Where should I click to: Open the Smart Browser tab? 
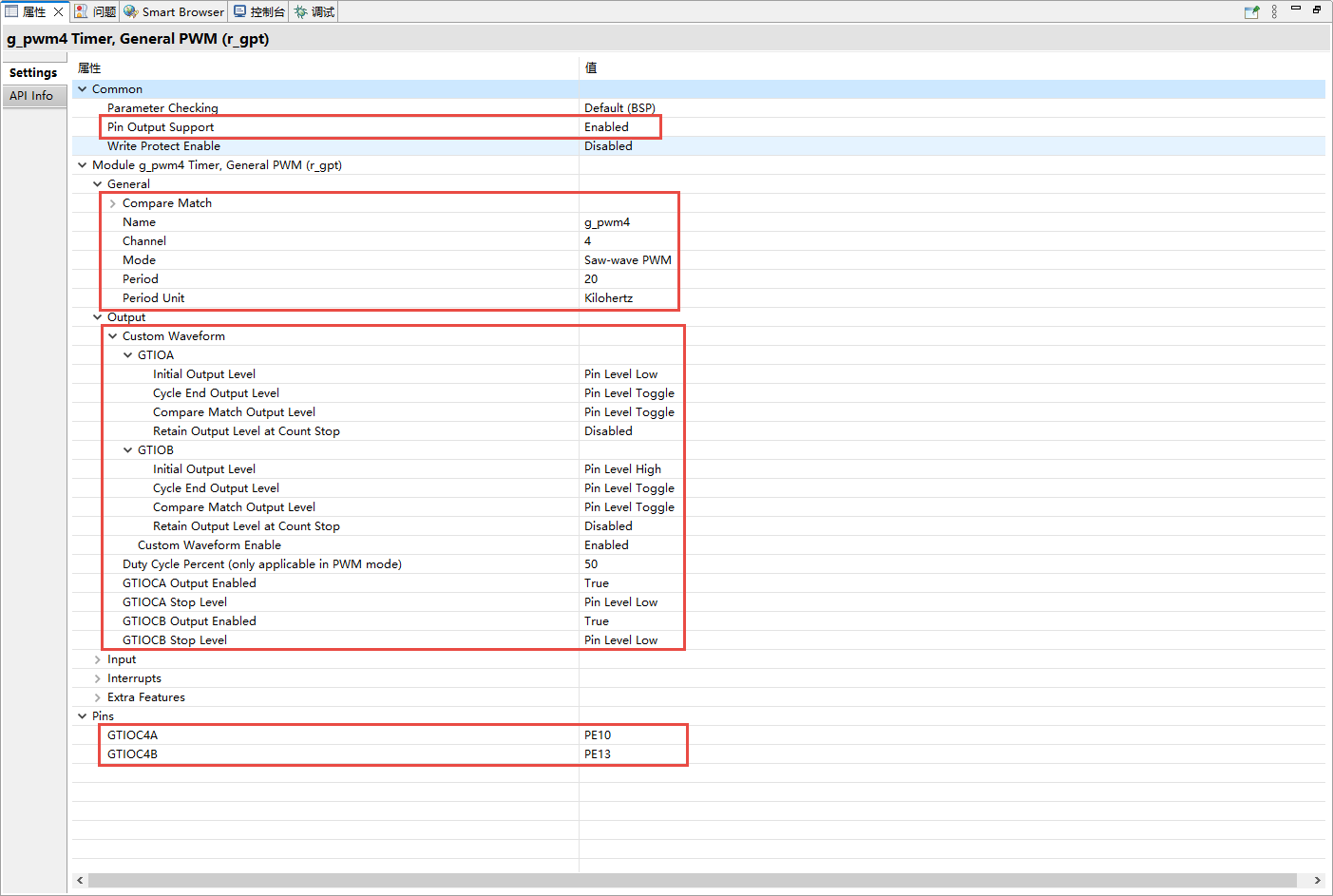(175, 11)
